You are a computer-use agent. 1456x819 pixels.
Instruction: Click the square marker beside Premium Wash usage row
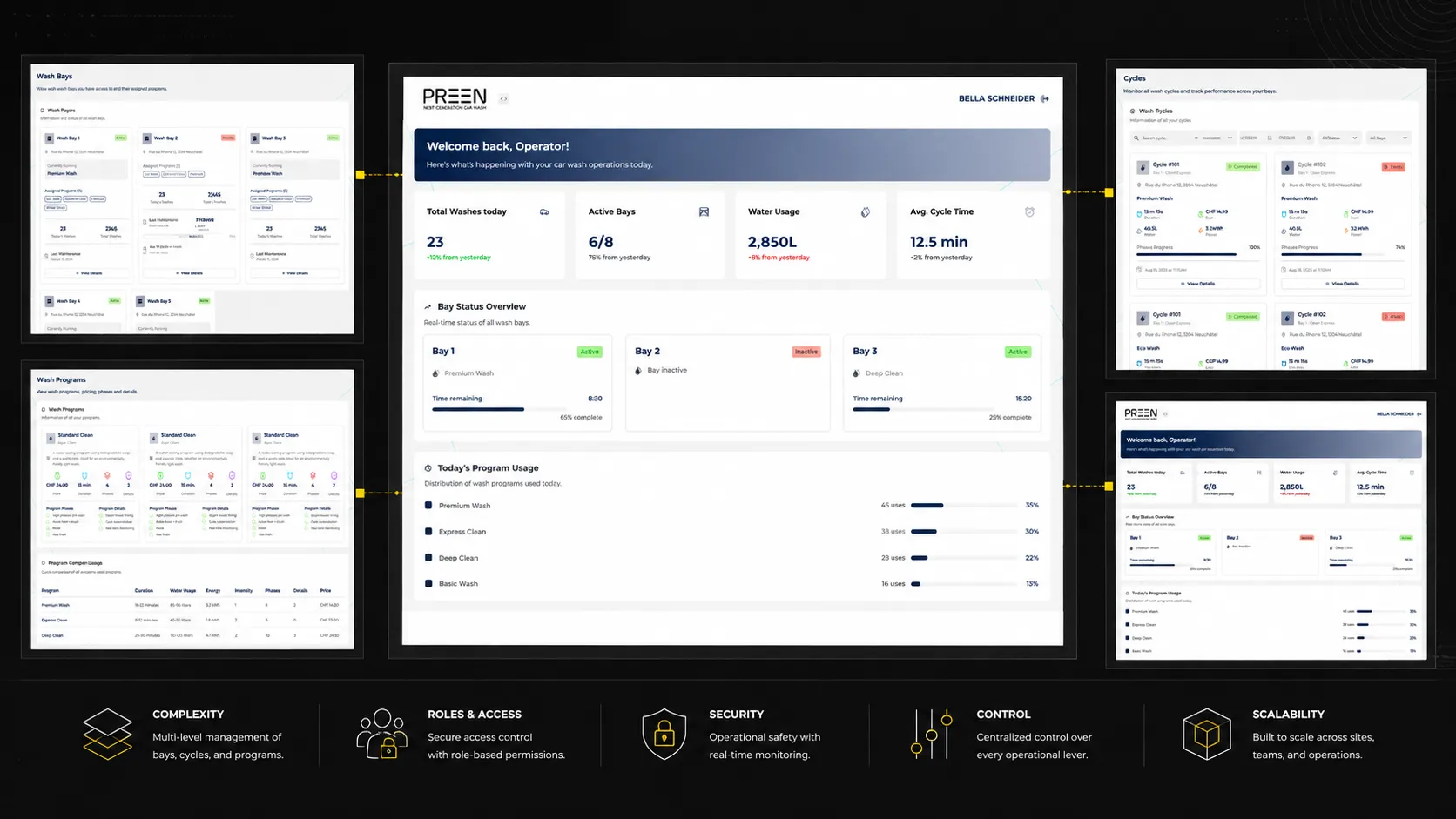pos(428,505)
